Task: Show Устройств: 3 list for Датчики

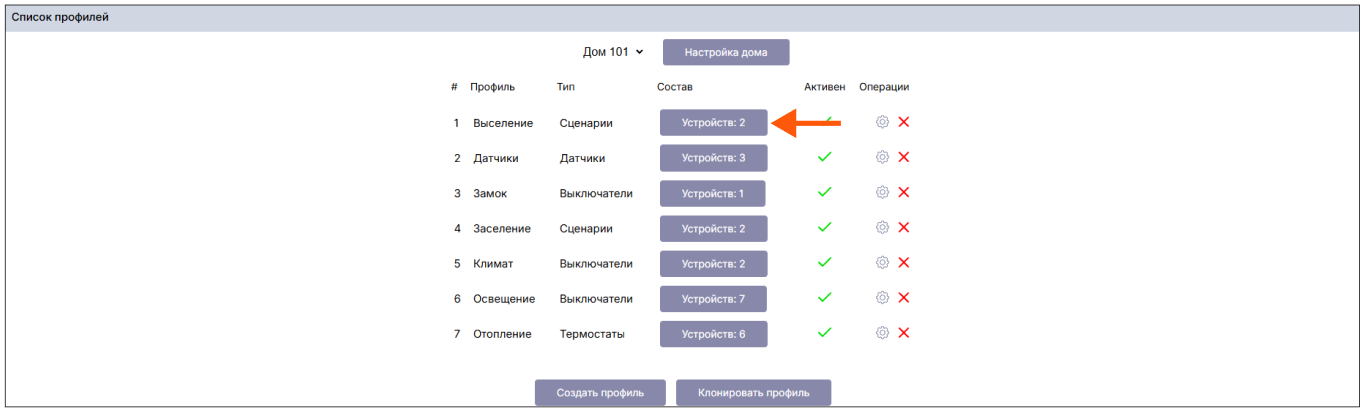Action: [713, 158]
